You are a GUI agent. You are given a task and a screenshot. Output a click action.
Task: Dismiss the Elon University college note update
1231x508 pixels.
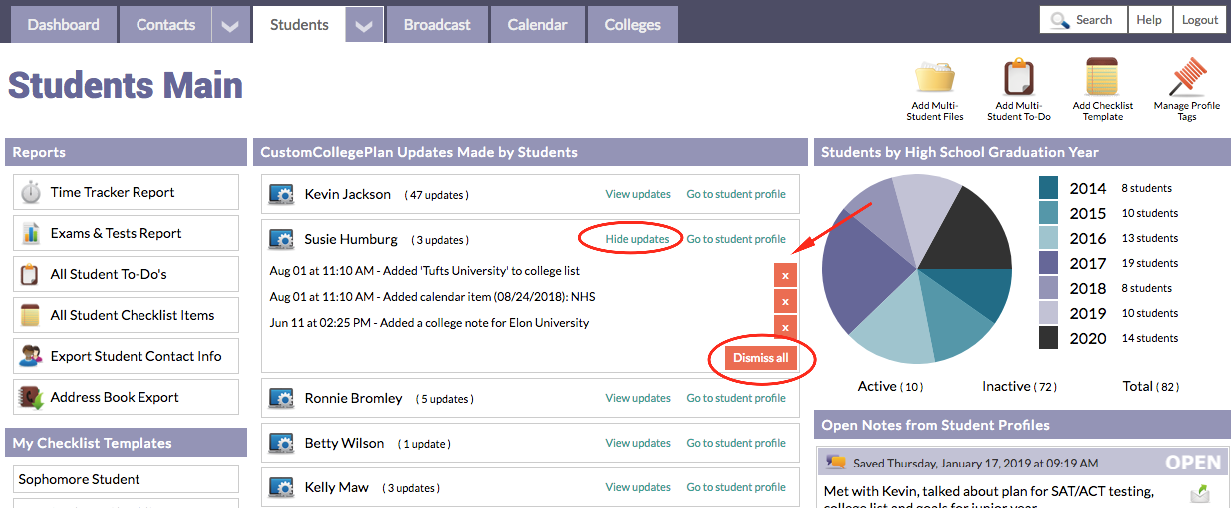click(785, 327)
